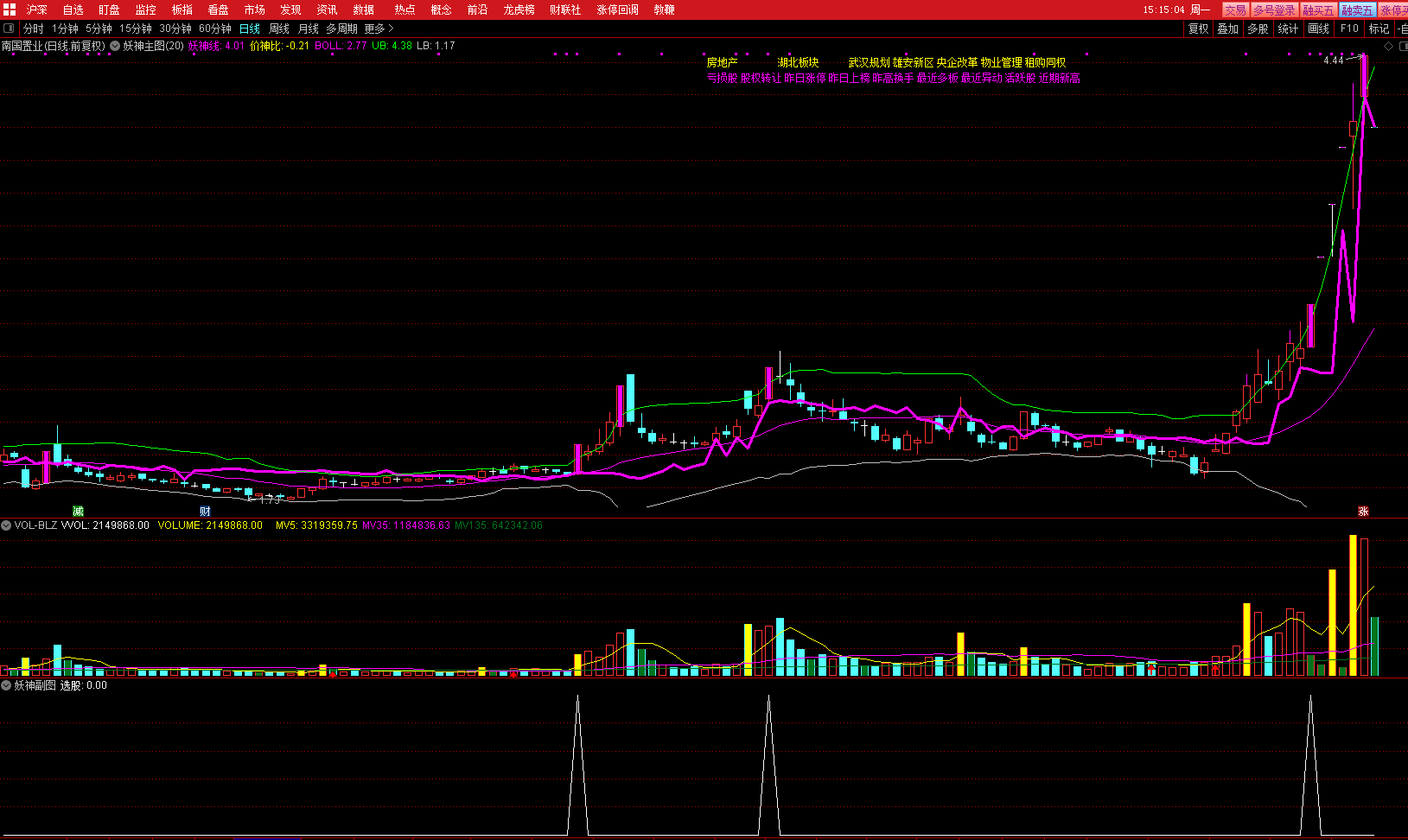Screen dimensions: 1408x840
Task: Open the 龙虎榜 menu
Action: coord(519,10)
